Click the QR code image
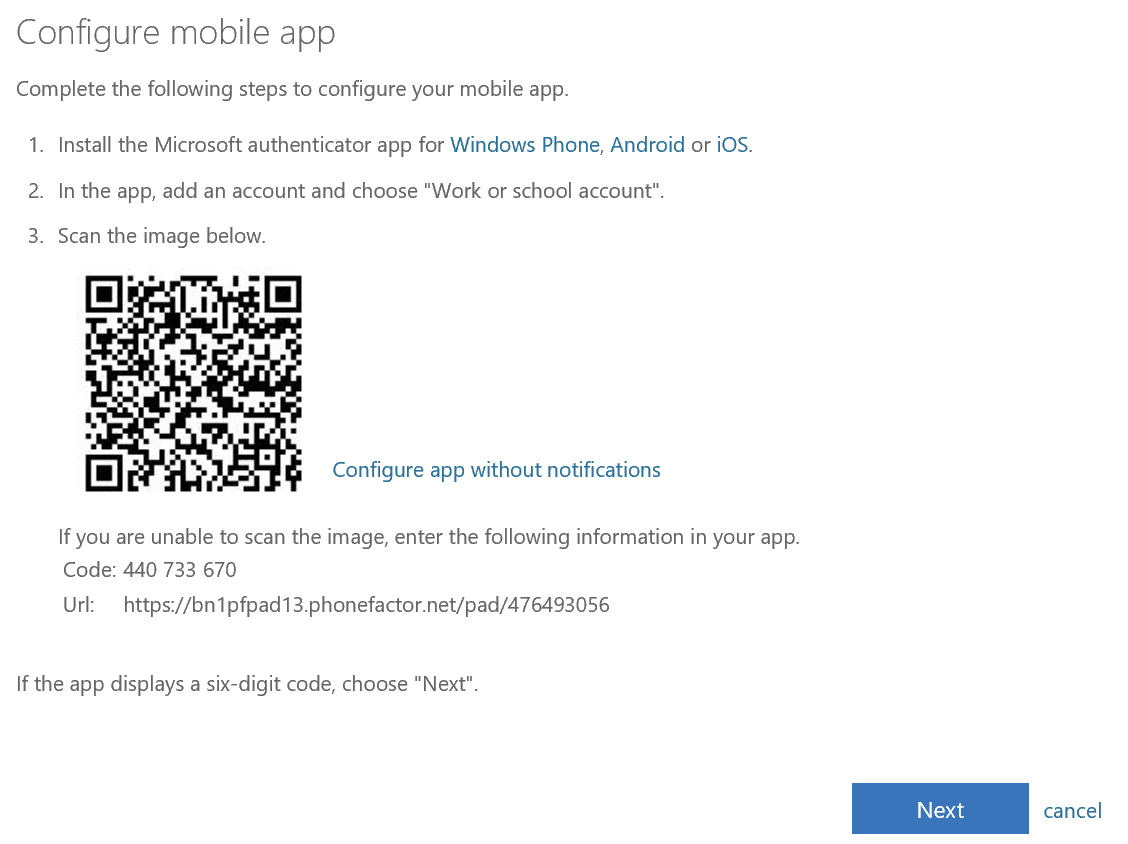The image size is (1128, 844). [x=194, y=384]
